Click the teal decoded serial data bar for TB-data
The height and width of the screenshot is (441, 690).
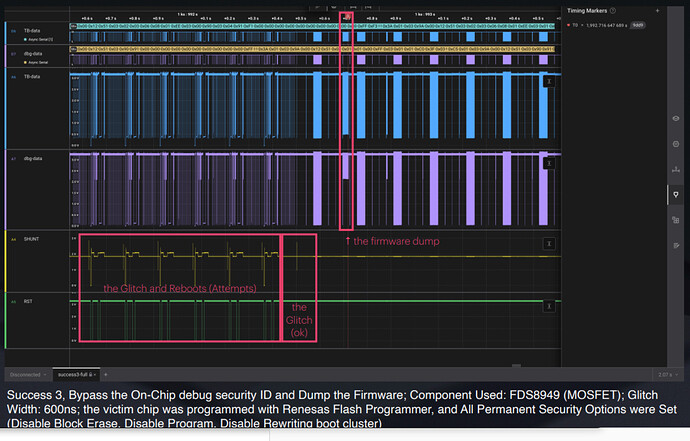coord(312,26)
